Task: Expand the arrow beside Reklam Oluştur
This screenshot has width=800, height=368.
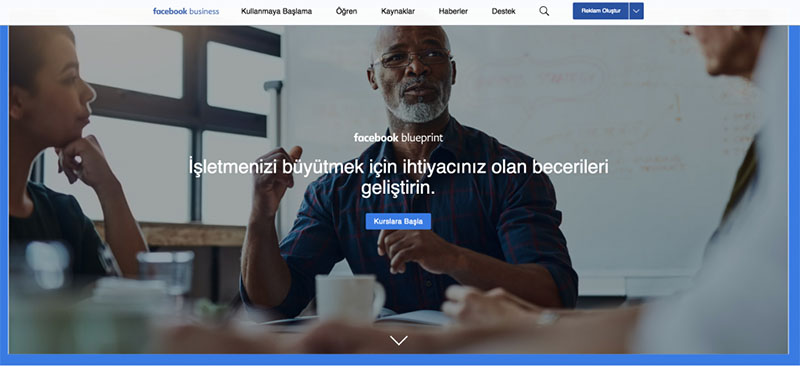Action: (636, 11)
